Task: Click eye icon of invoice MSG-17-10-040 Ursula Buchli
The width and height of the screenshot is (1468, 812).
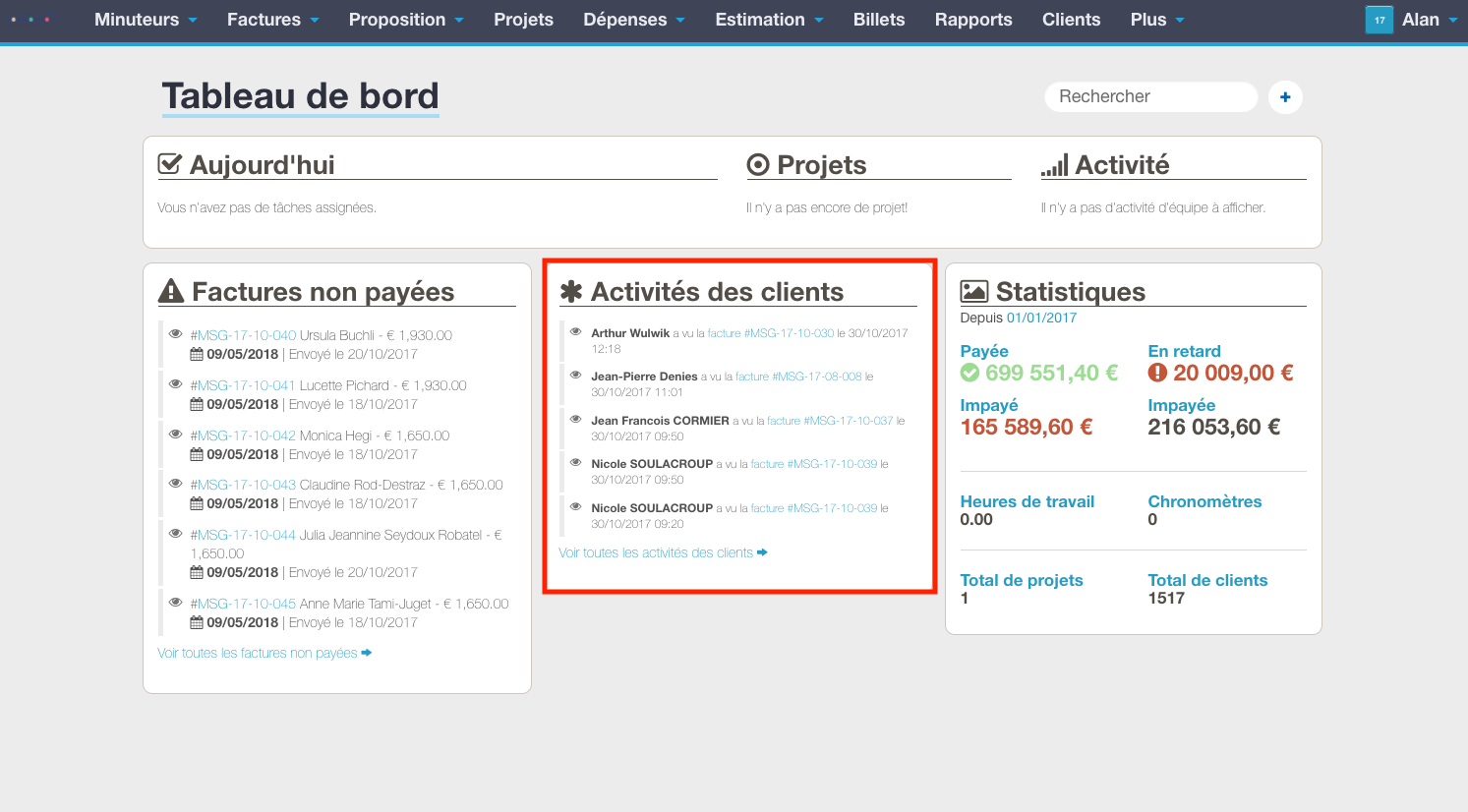Action: point(175,334)
